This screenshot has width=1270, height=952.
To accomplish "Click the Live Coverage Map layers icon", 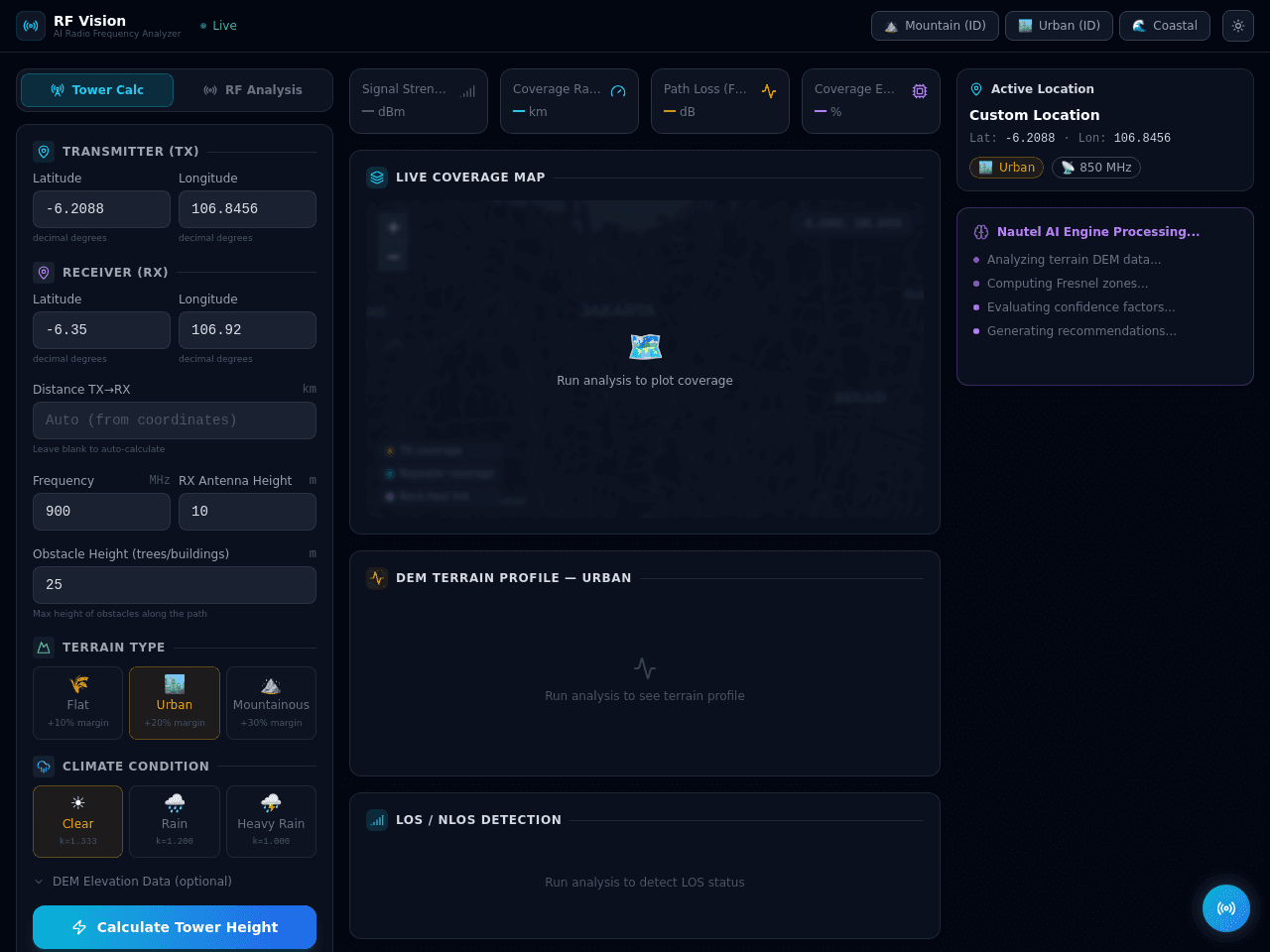I will pyautogui.click(x=377, y=178).
